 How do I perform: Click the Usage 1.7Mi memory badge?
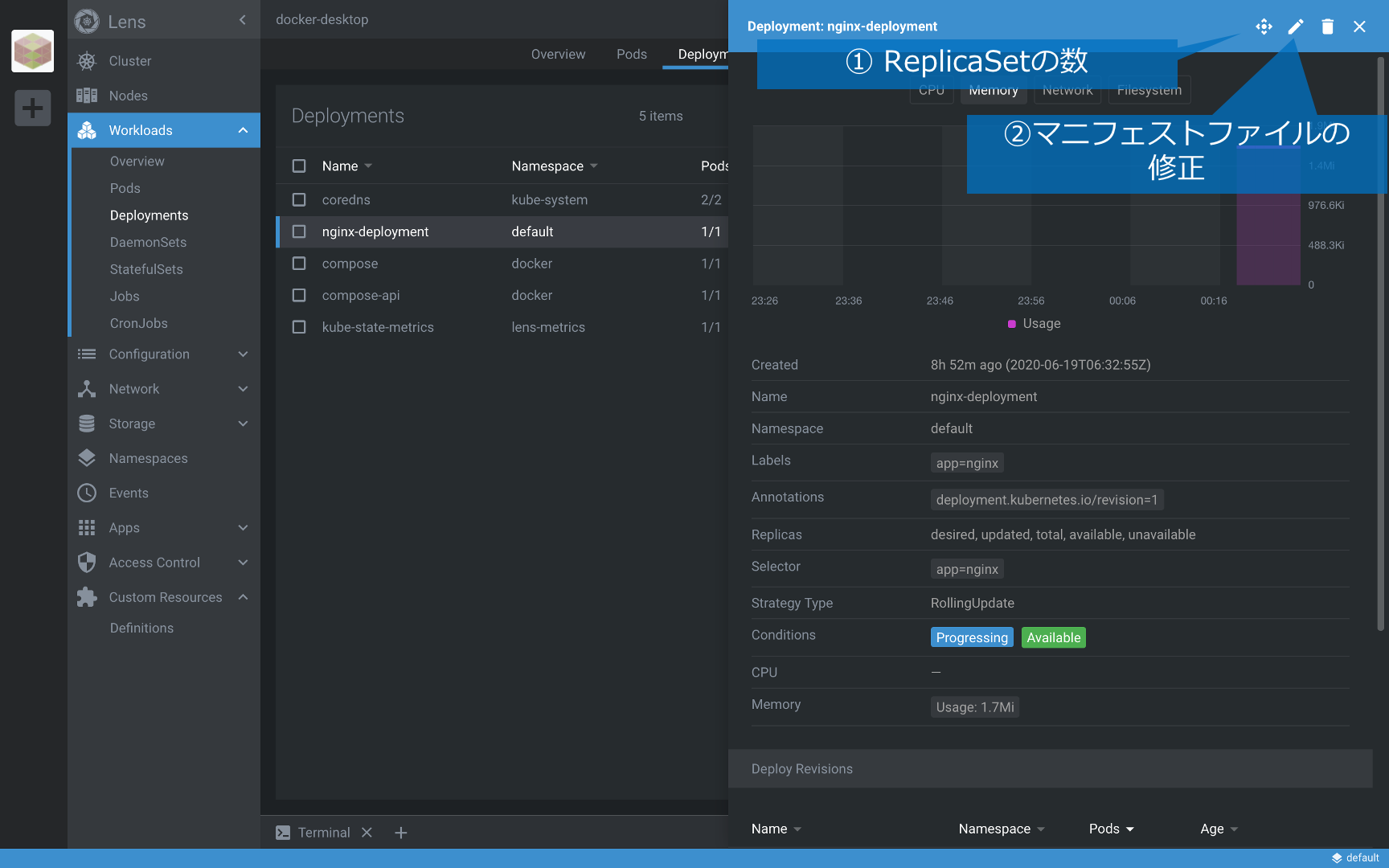click(x=975, y=707)
